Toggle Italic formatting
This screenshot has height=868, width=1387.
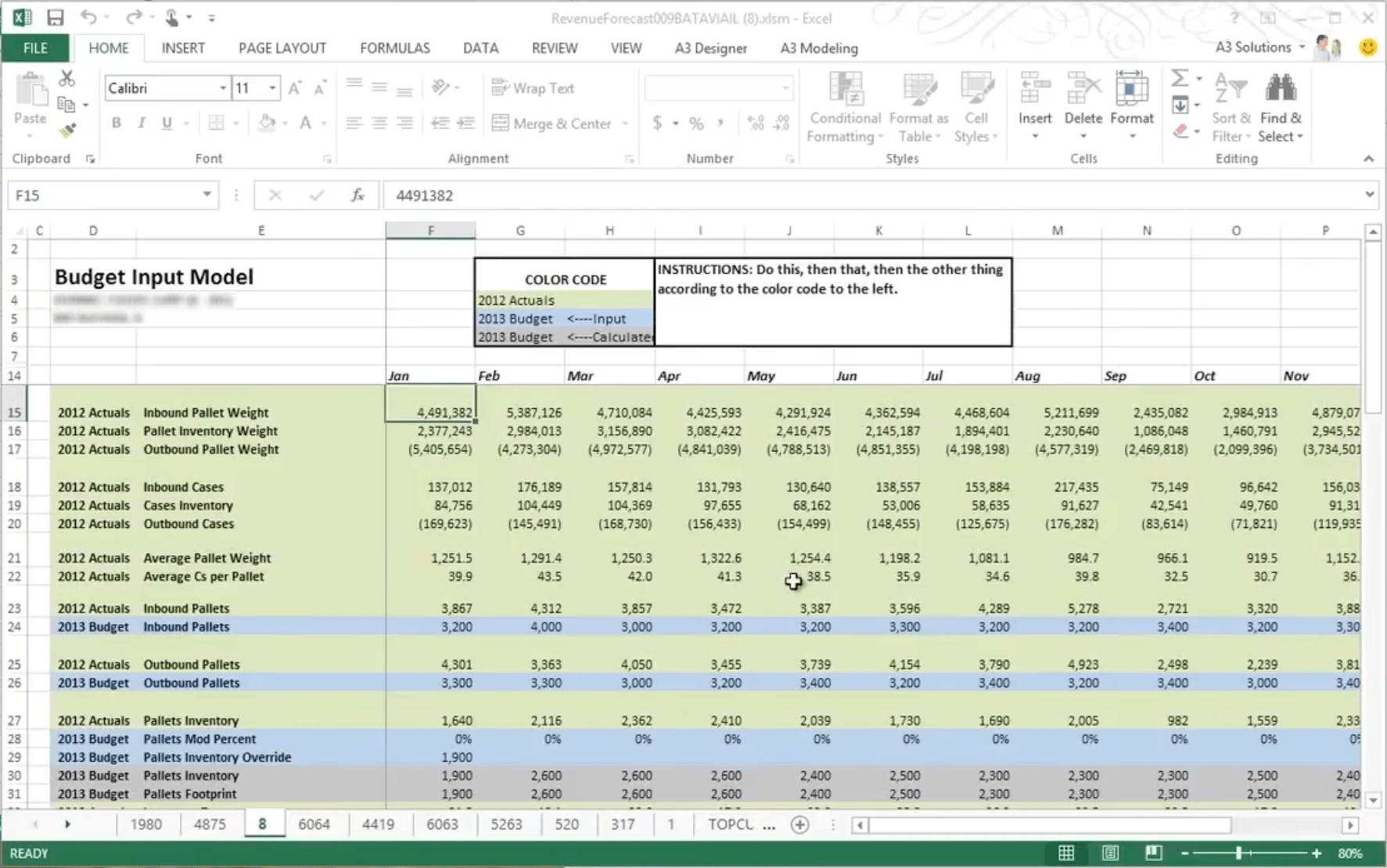142,123
